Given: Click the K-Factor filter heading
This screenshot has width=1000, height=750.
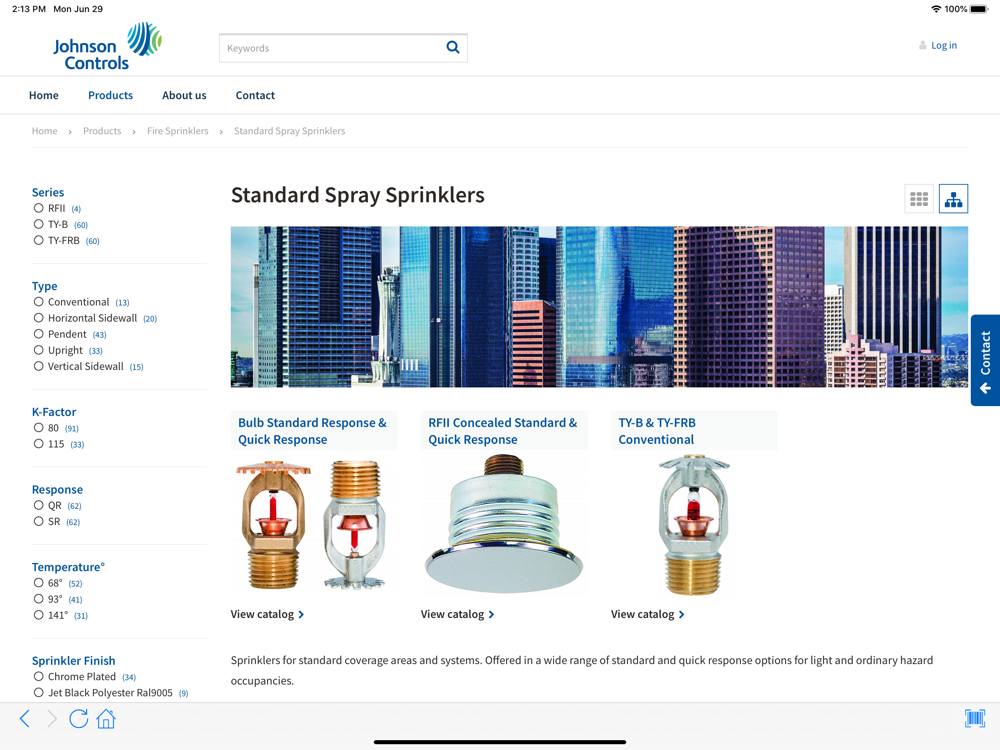Looking at the screenshot, I should 54,412.
